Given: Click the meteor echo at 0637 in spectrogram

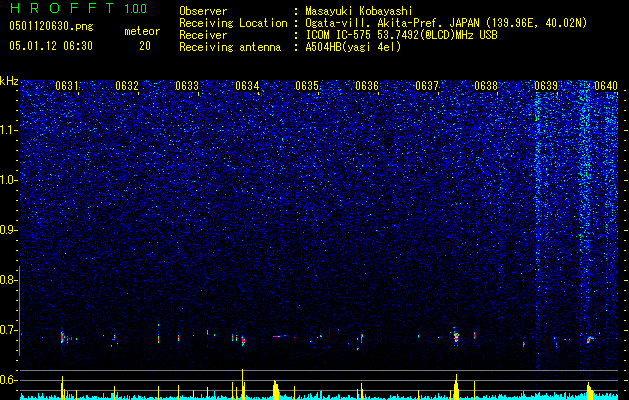Looking at the screenshot, I should (456, 336).
